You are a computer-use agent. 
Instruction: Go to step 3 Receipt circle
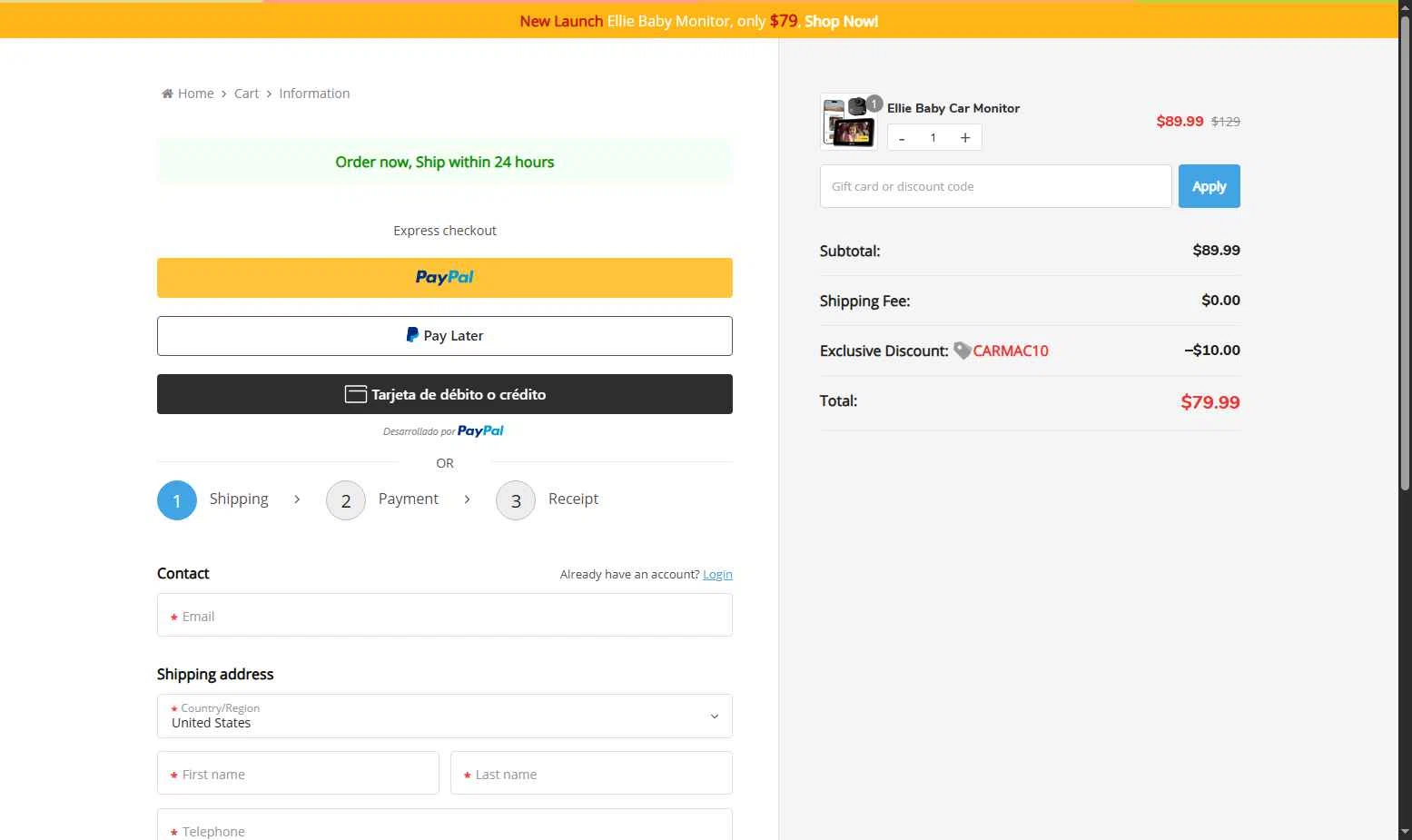[x=516, y=500]
